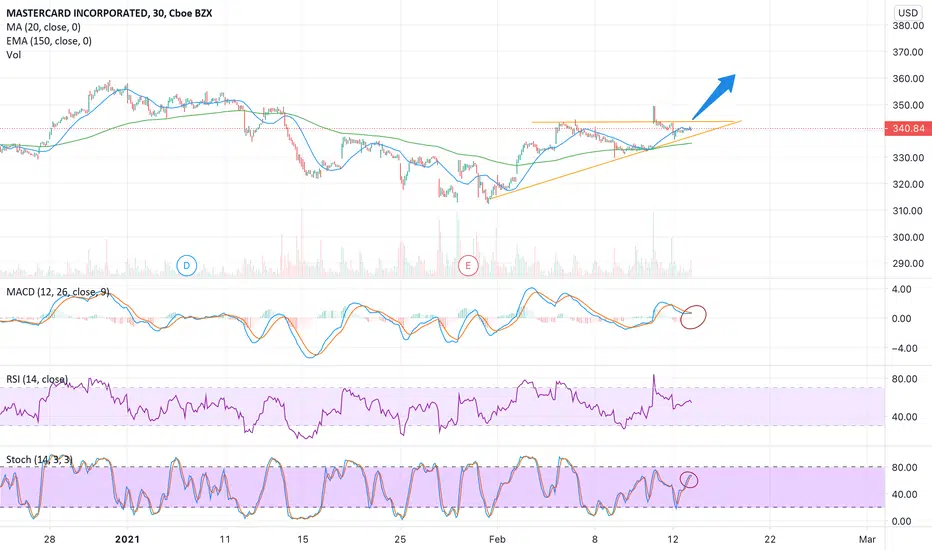Click the MACD 4.00 axis value

(x=902, y=290)
